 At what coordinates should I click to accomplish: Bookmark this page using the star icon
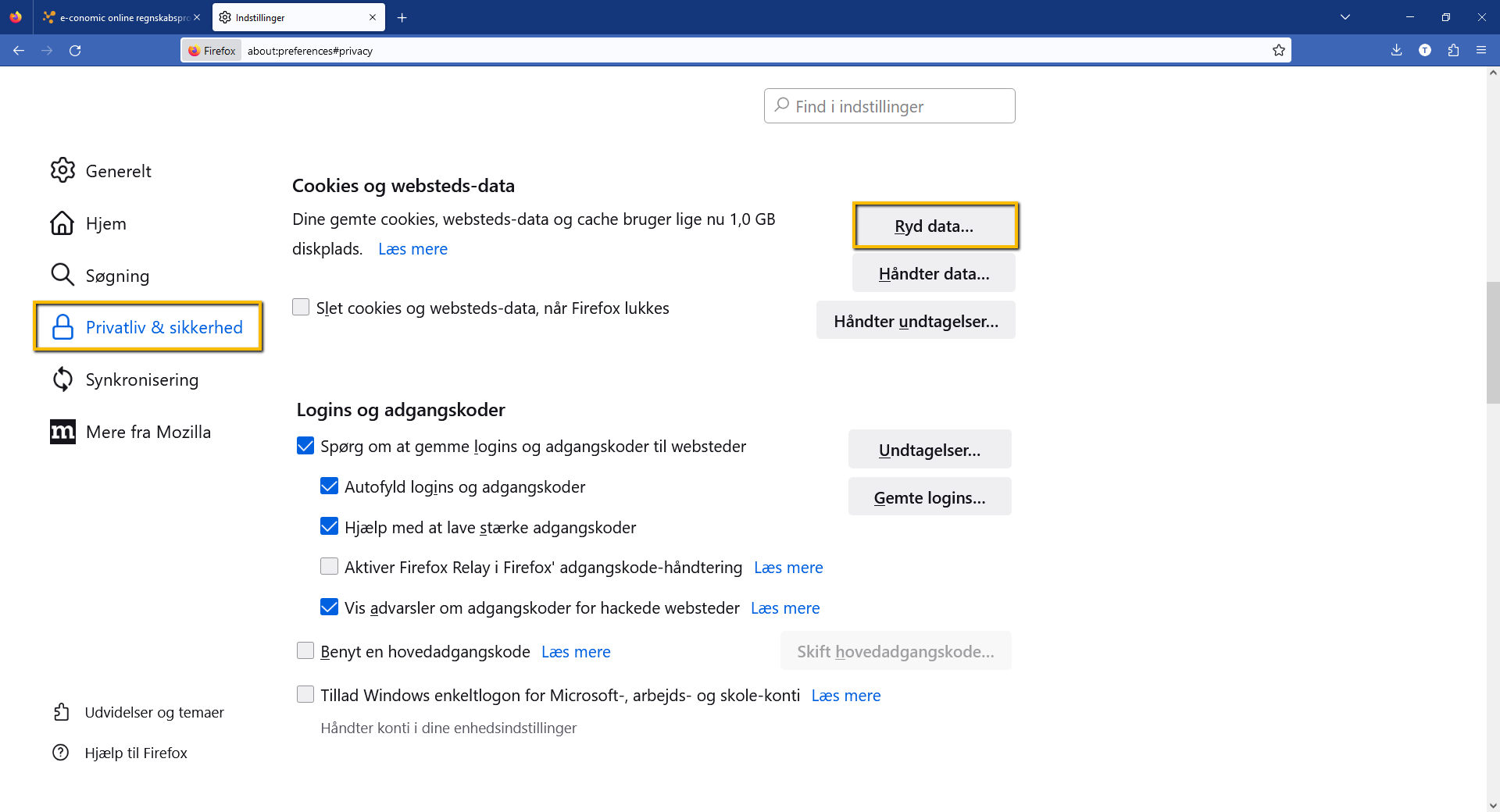coord(1279,50)
